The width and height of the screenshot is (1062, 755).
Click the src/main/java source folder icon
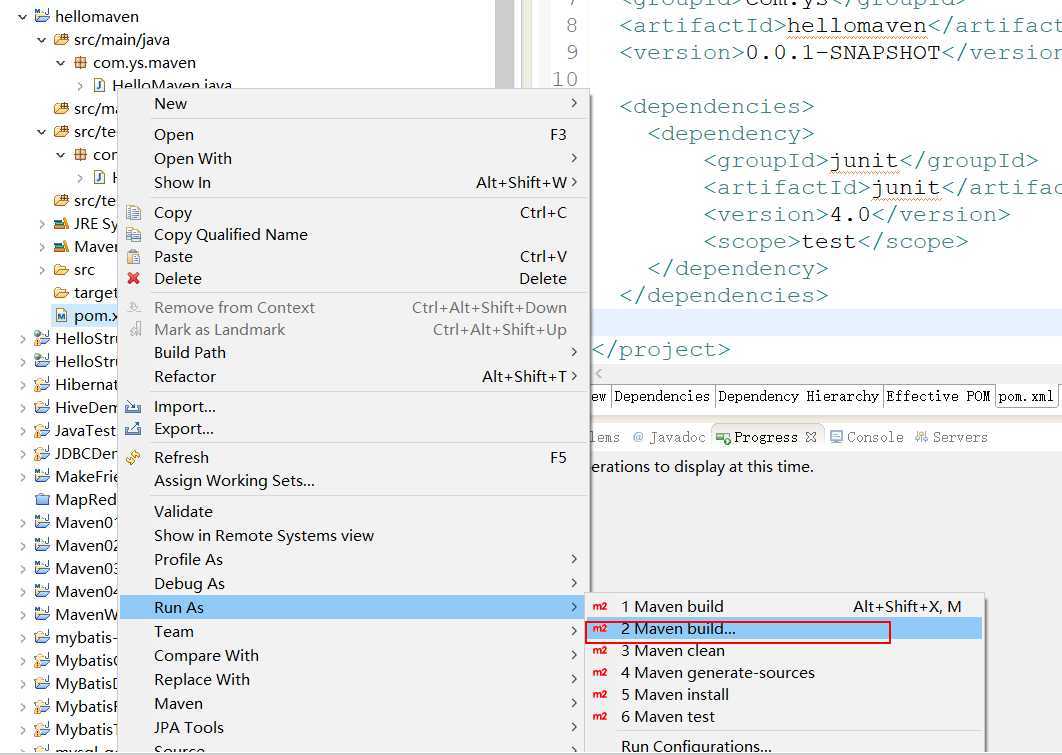pos(61,39)
